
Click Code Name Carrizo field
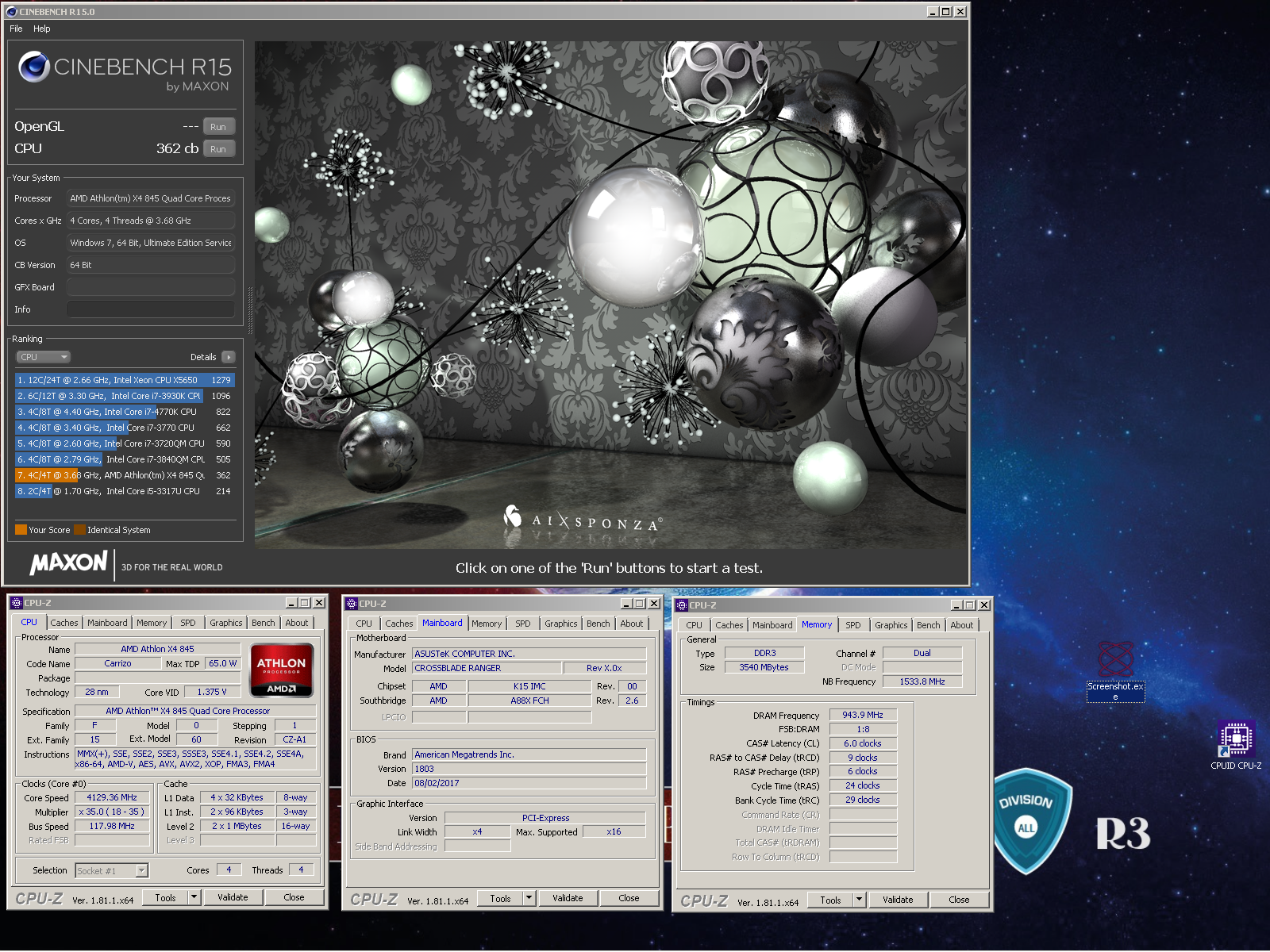click(117, 663)
